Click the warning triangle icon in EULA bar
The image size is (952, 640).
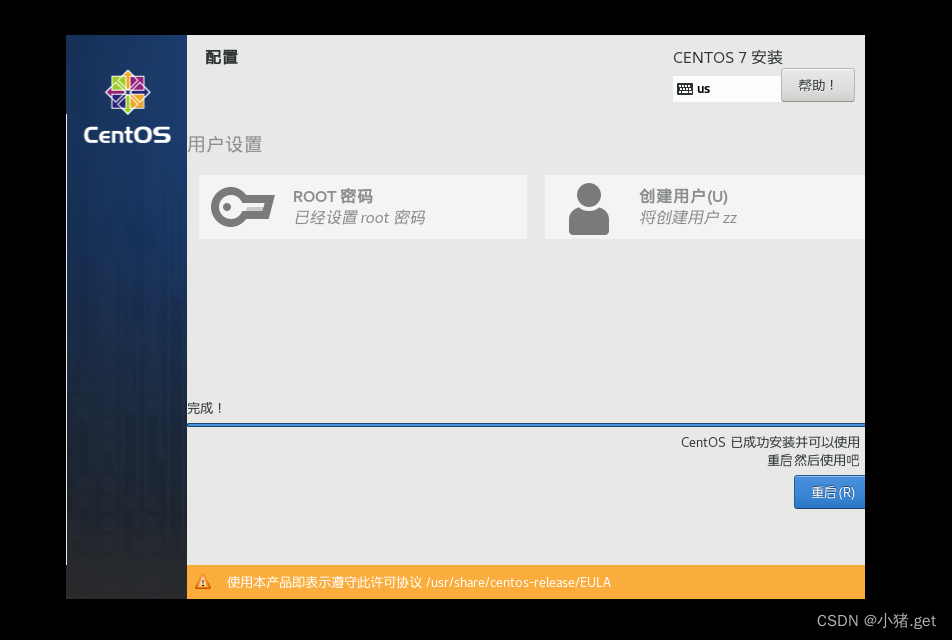coord(203,582)
